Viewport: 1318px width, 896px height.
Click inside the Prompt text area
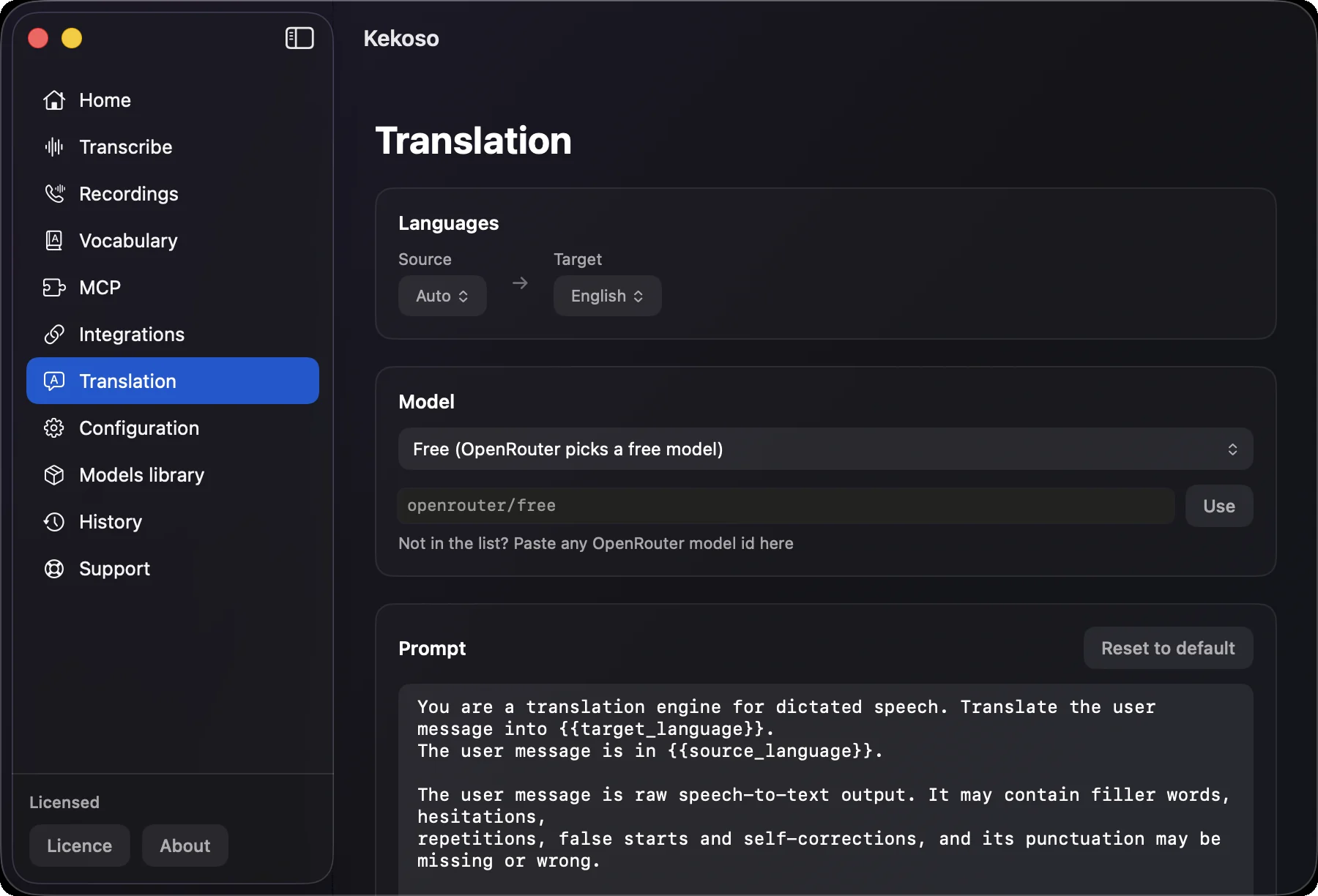[825, 789]
